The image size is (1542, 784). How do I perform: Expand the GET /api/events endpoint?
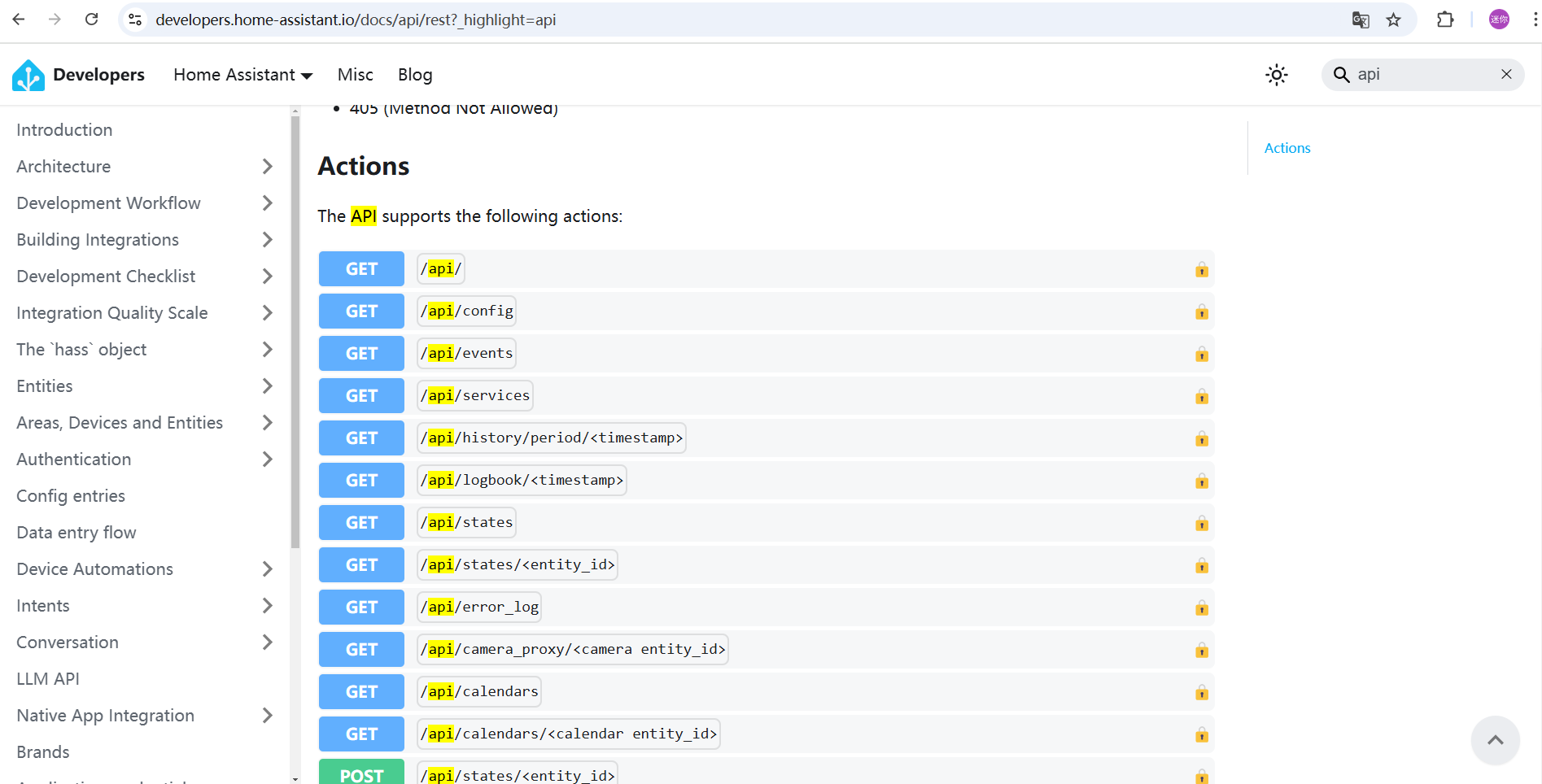tap(766, 354)
